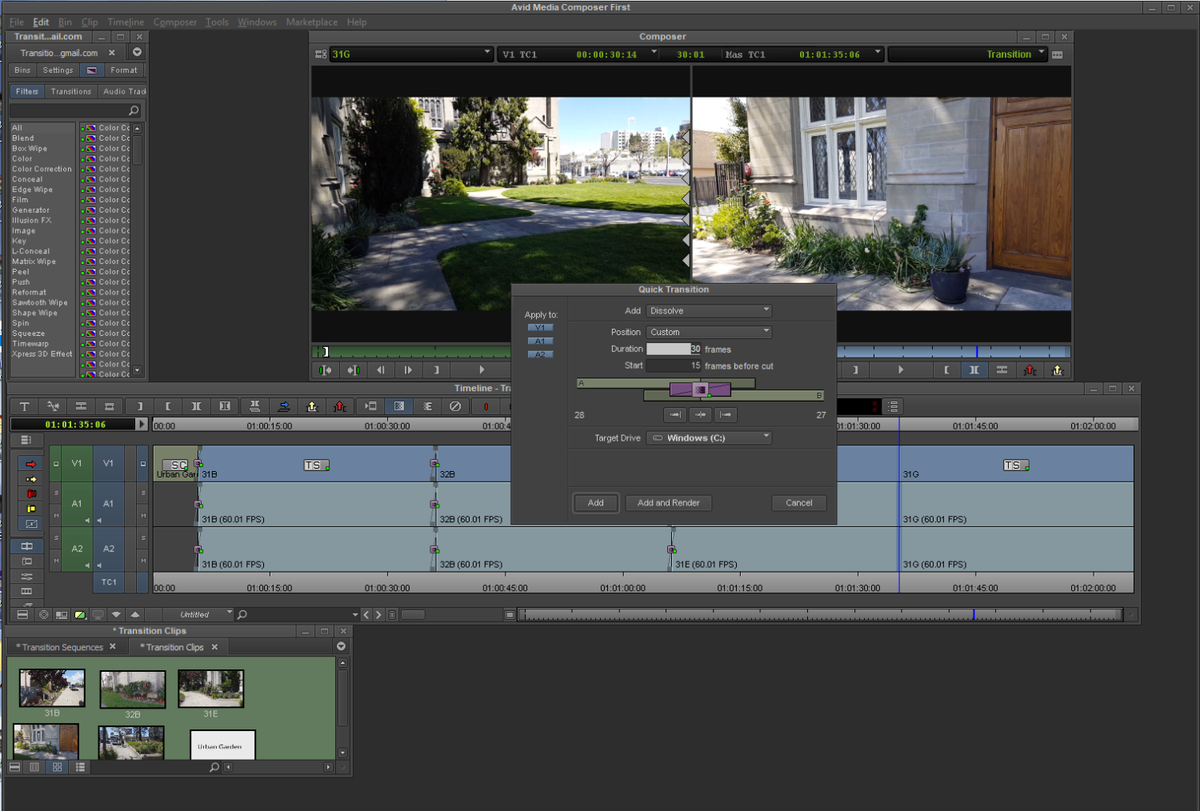Select the Lift (yellow up arrow) icon
1200x811 pixels.
1057,370
